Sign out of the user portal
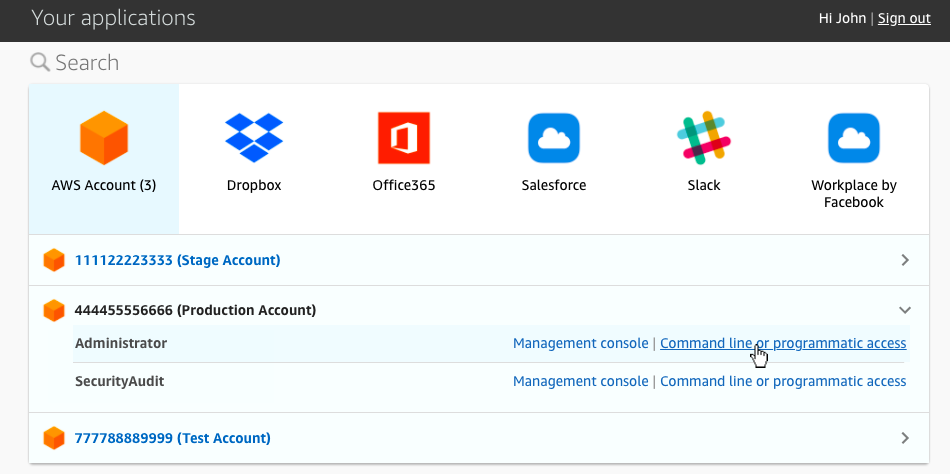Viewport: 950px width, 475px height. 904,19
